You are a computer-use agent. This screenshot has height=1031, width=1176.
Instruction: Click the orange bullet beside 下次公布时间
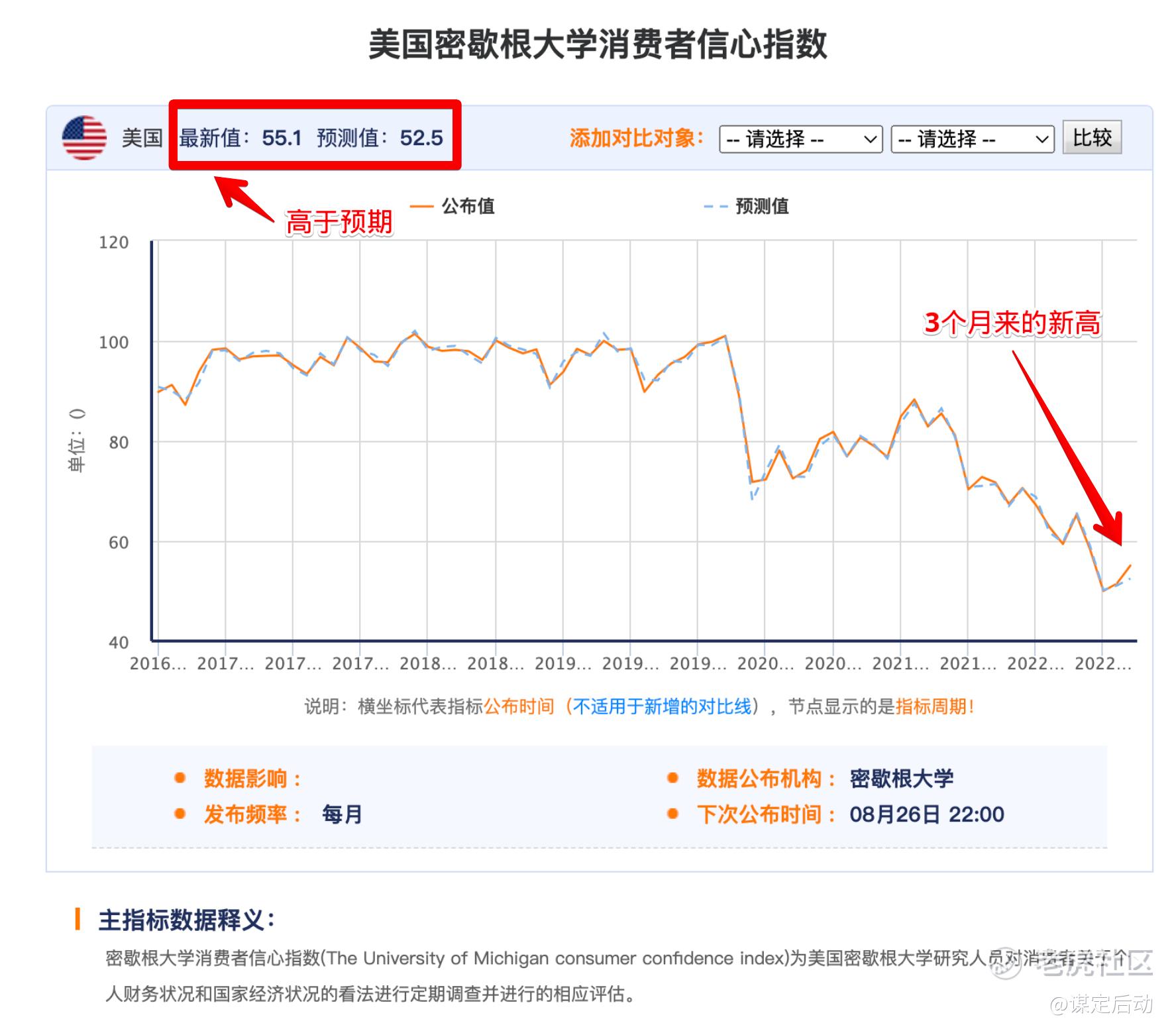pos(672,814)
